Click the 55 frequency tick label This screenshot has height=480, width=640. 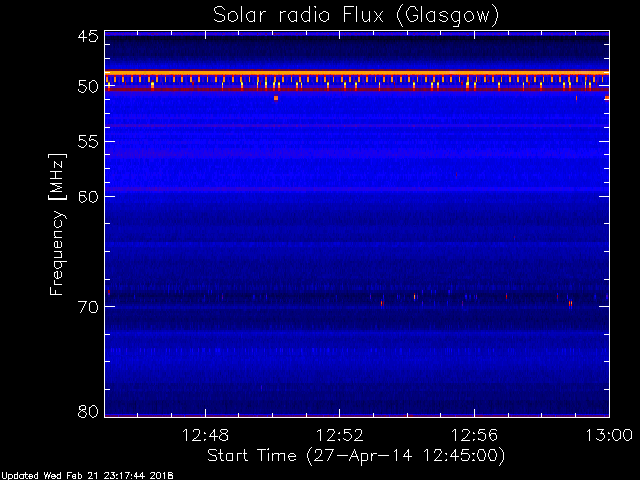(88, 142)
